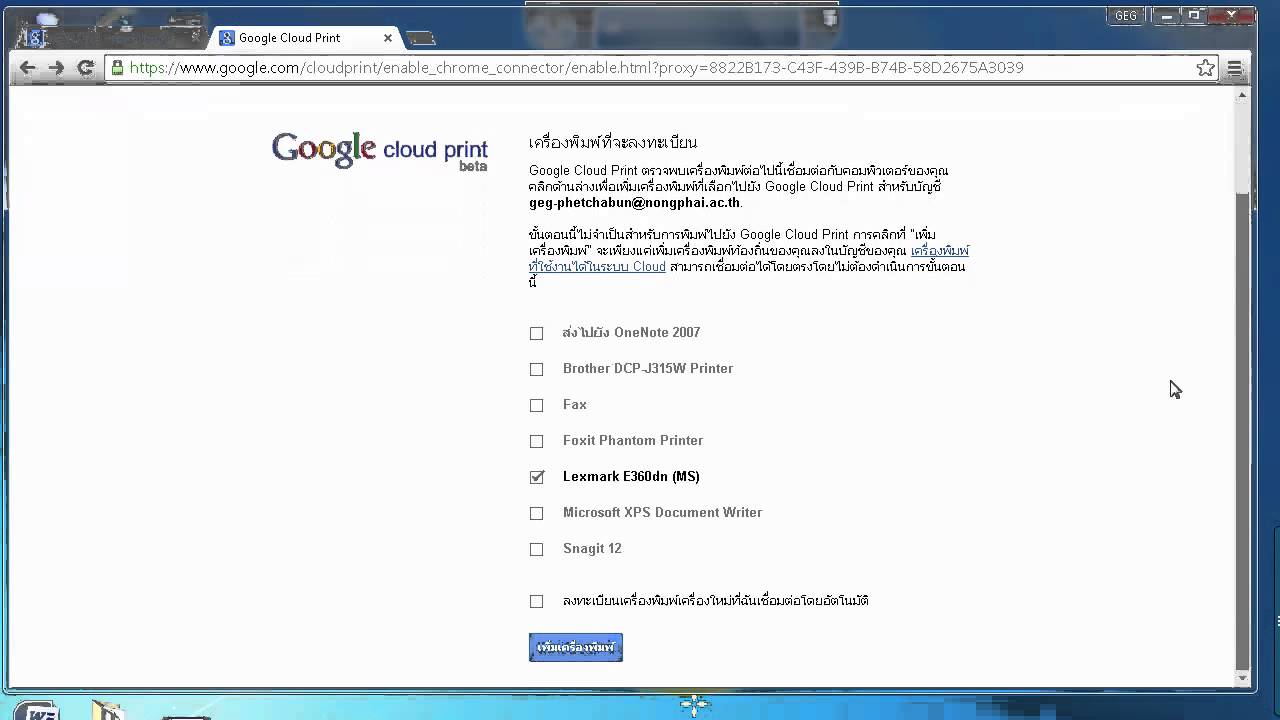Screen dimensions: 1280x720
Task: Click the Fax printer label
Action: coord(575,404)
